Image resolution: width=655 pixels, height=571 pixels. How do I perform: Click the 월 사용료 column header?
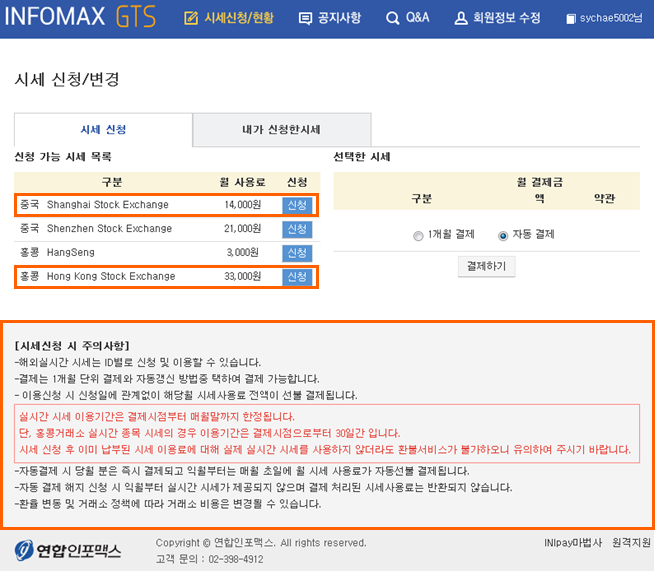tap(242, 182)
